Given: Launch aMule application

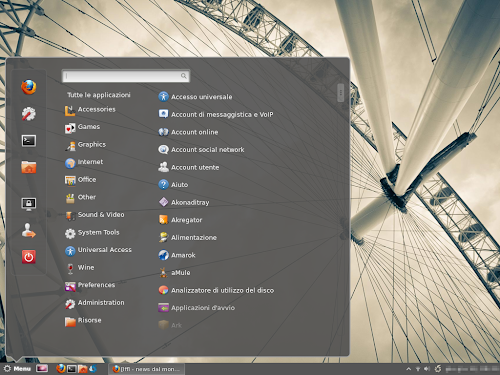Looking at the screenshot, I should 174,273.
